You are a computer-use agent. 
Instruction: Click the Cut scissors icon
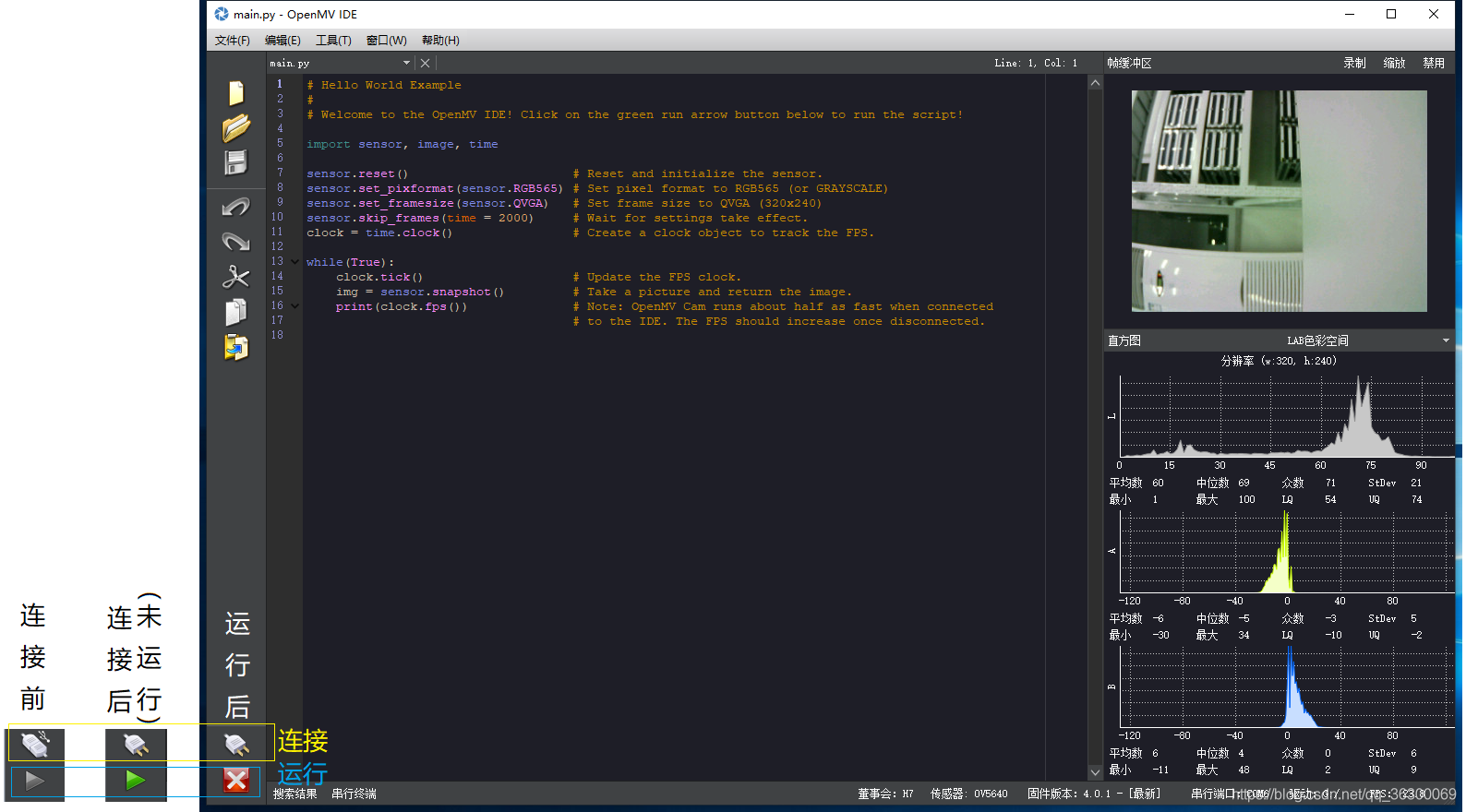236,276
